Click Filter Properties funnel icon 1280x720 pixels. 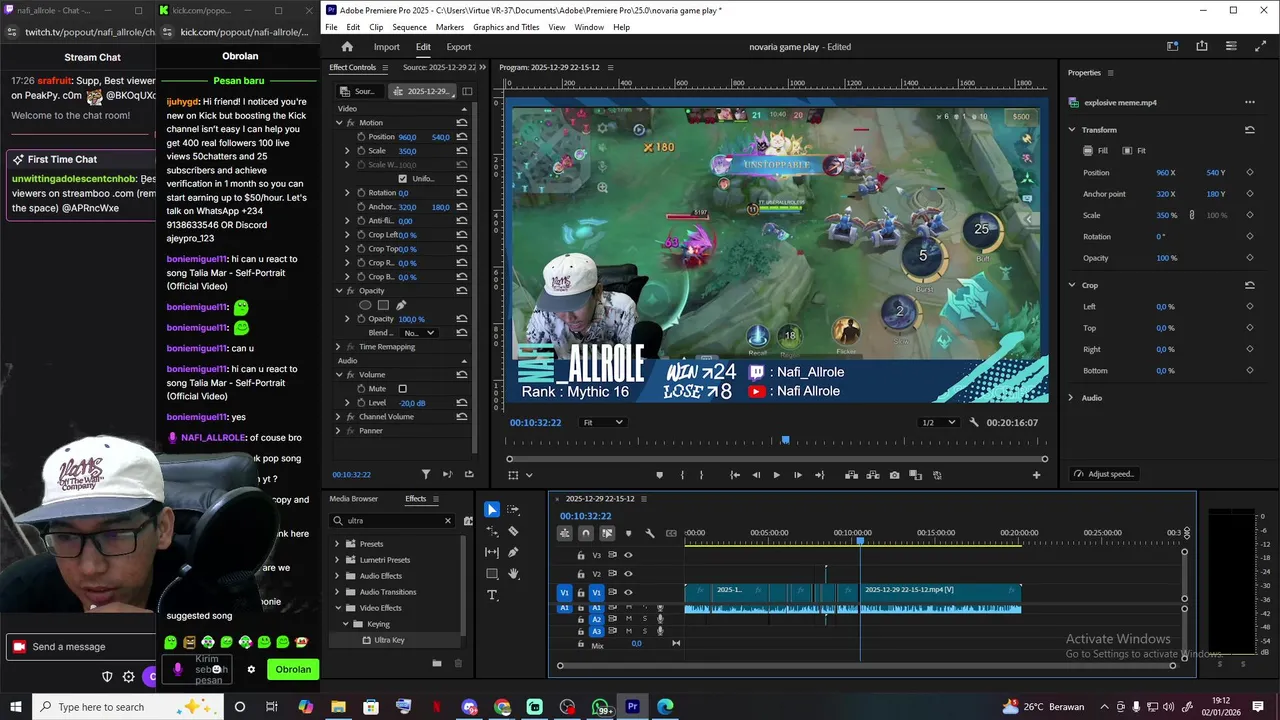tap(426, 474)
